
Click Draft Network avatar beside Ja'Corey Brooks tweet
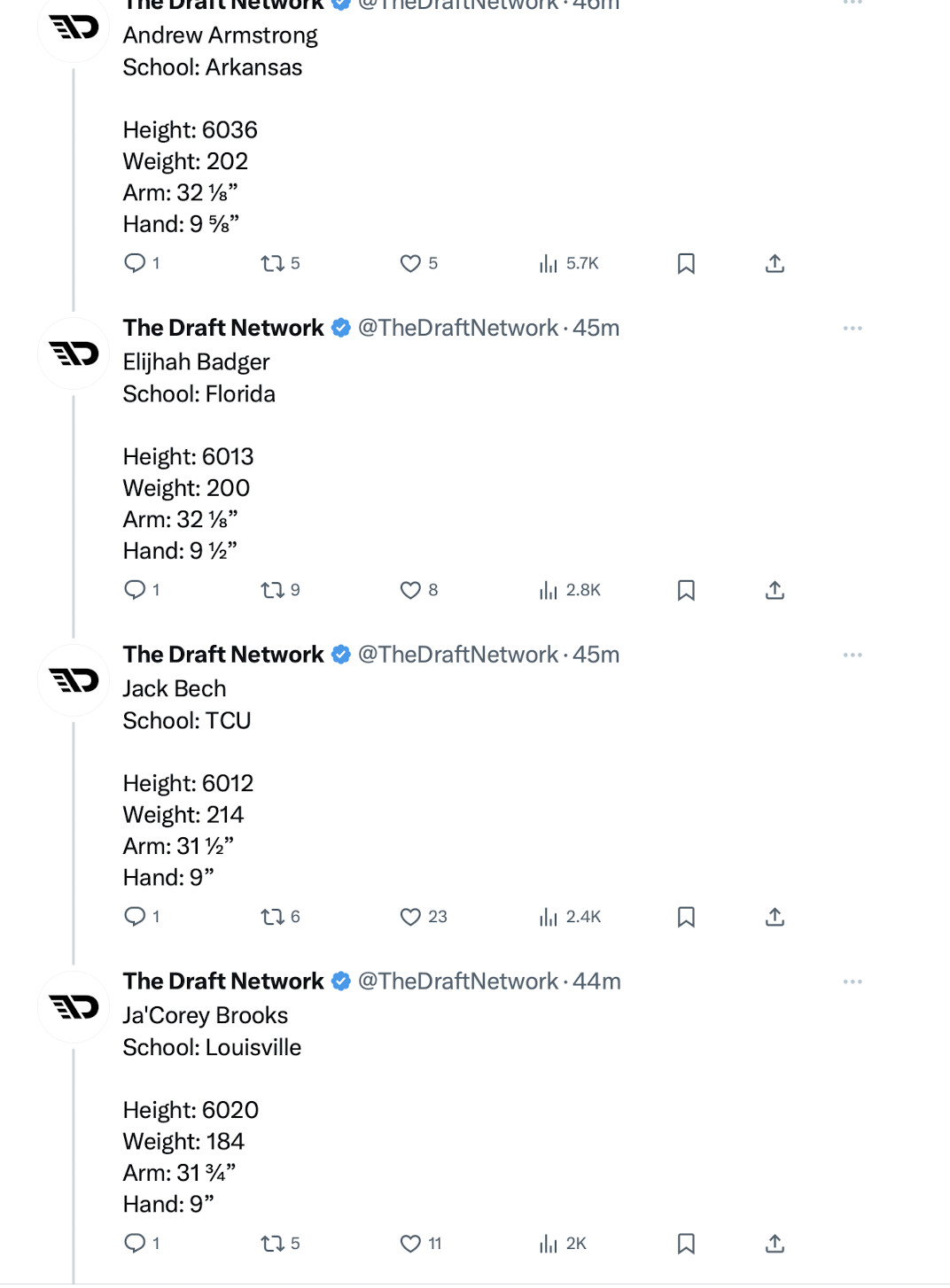click(x=74, y=1007)
